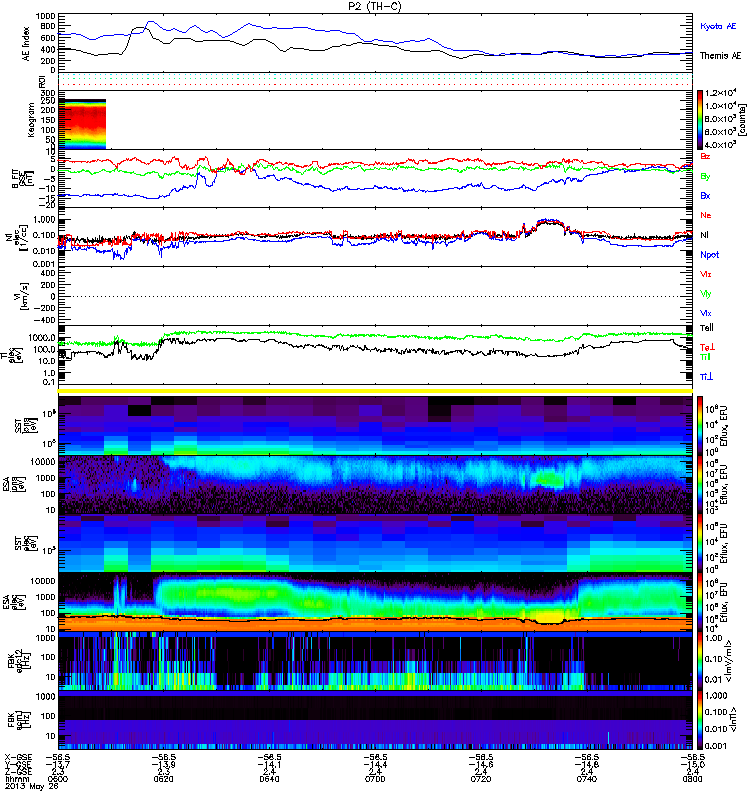This screenshot has height=800, width=750.
Task: Select the blue Npot legend label
Action: click(710, 255)
